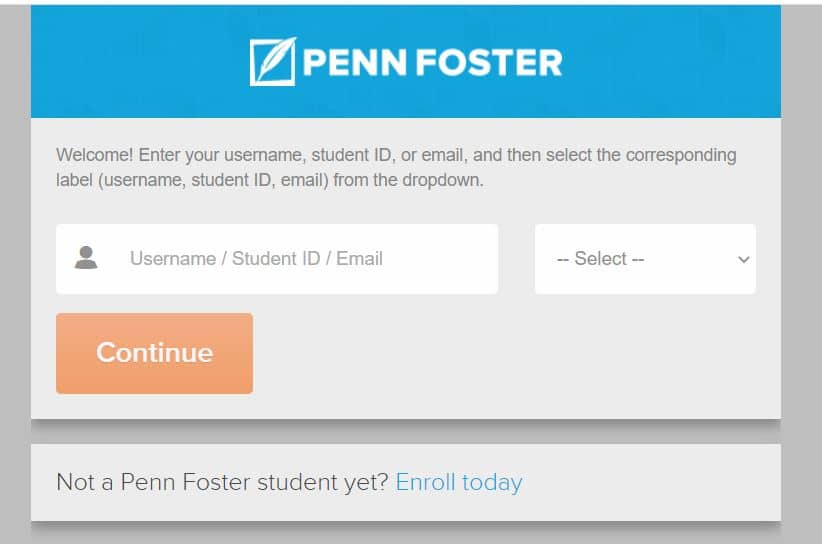
Task: Expand the dropdown to choose username, student ID, or email
Action: (x=645, y=259)
